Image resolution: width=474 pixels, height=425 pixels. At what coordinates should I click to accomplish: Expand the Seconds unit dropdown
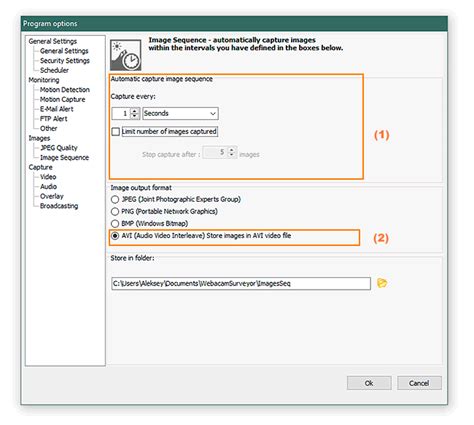pos(180,113)
